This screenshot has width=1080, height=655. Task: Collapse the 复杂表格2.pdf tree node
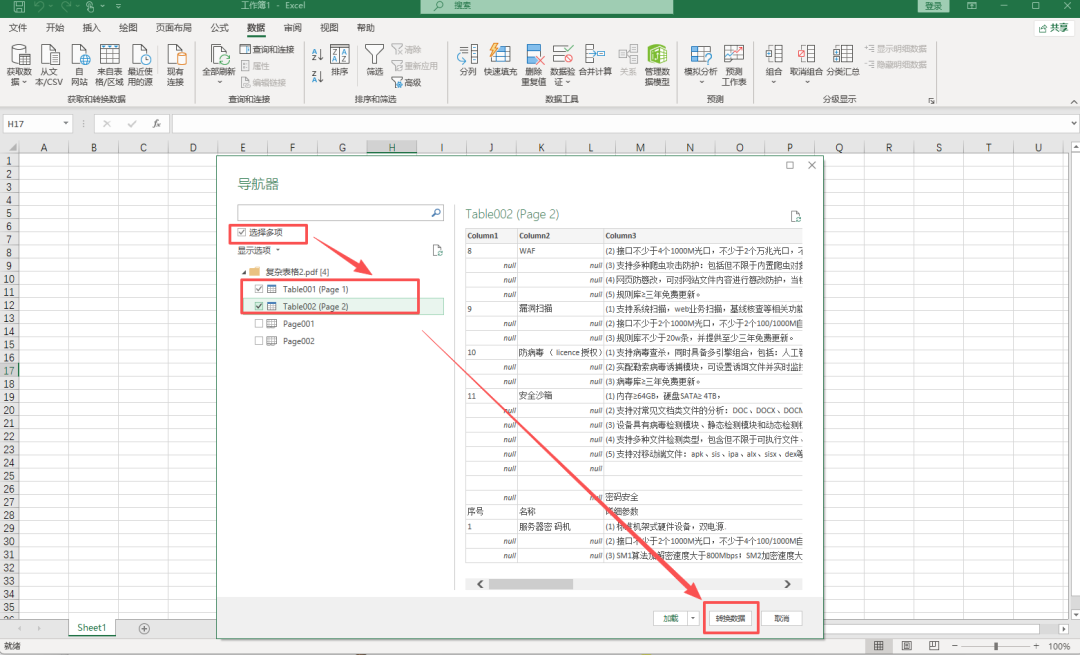click(x=244, y=272)
